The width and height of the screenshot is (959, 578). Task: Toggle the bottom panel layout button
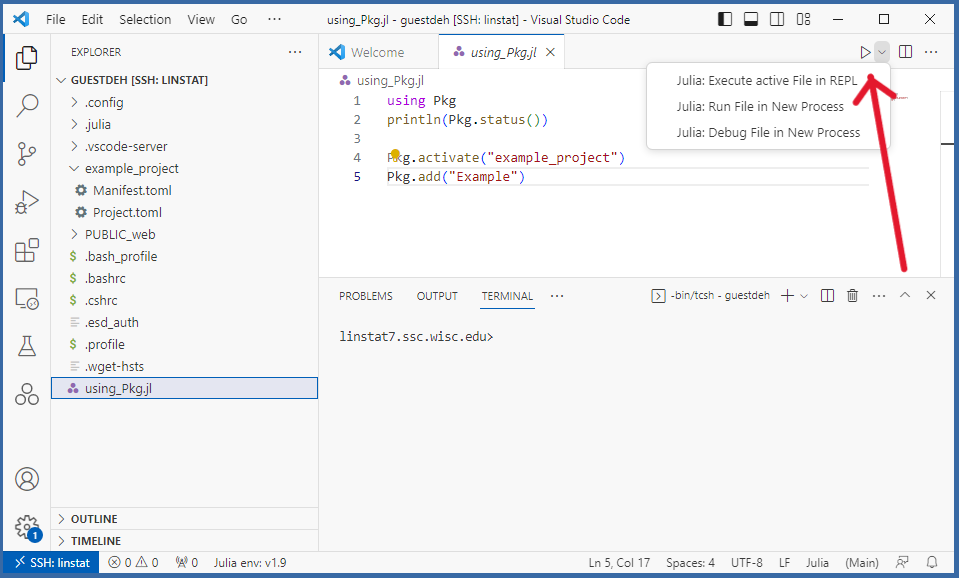tap(751, 19)
